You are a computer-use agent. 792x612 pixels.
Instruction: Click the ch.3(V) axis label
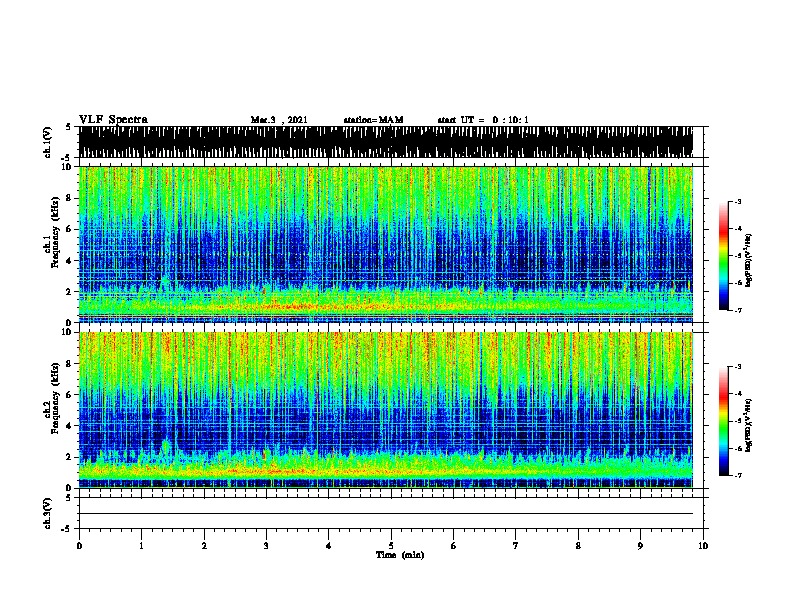[x=48, y=513]
